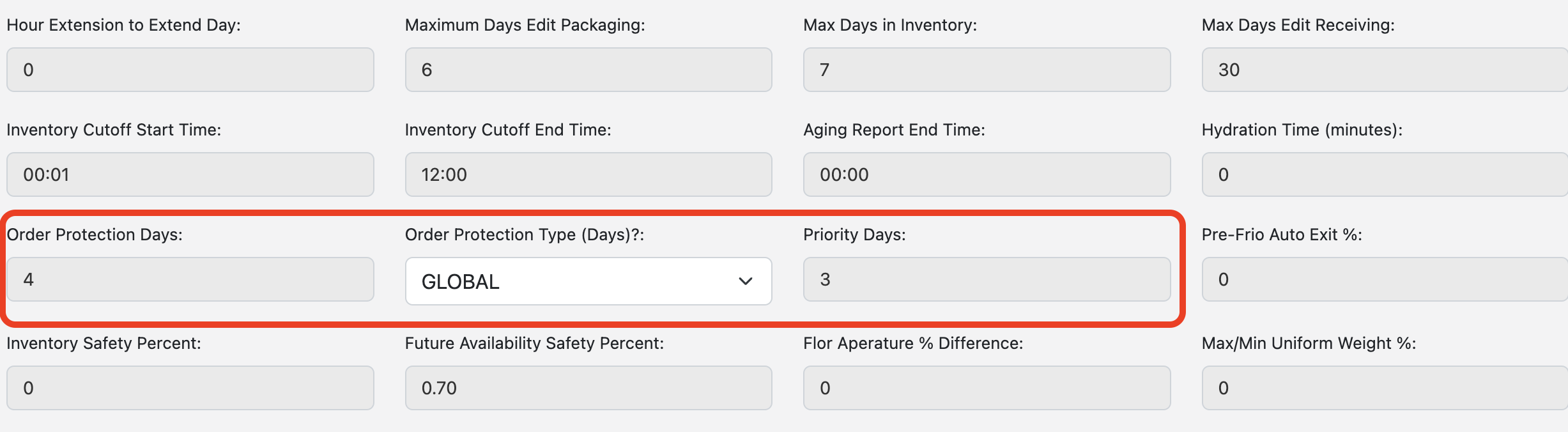Select the Maximum Days Edit Packaging field

click(x=588, y=70)
